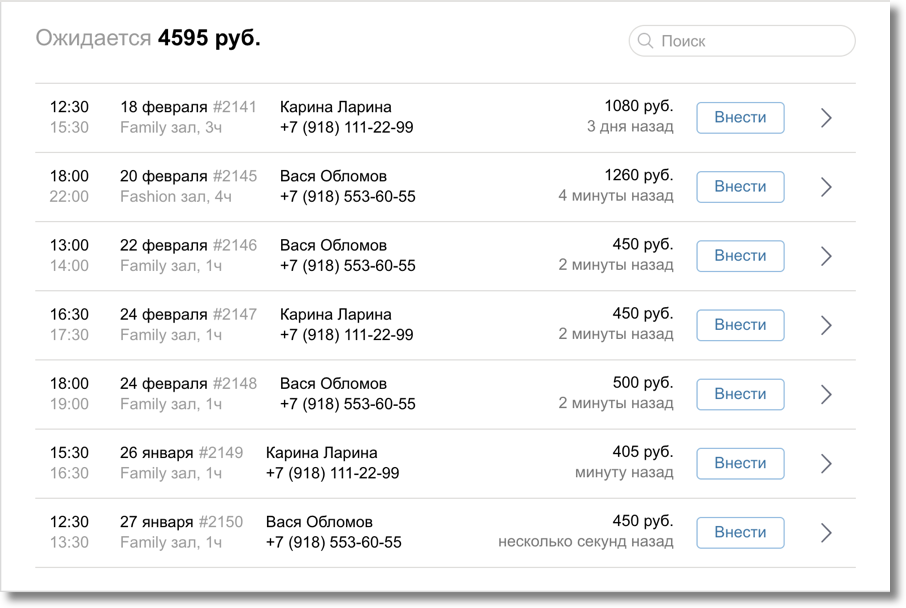Click Внести for booking #2141
The width and height of the screenshot is (906, 608).
[x=740, y=118]
